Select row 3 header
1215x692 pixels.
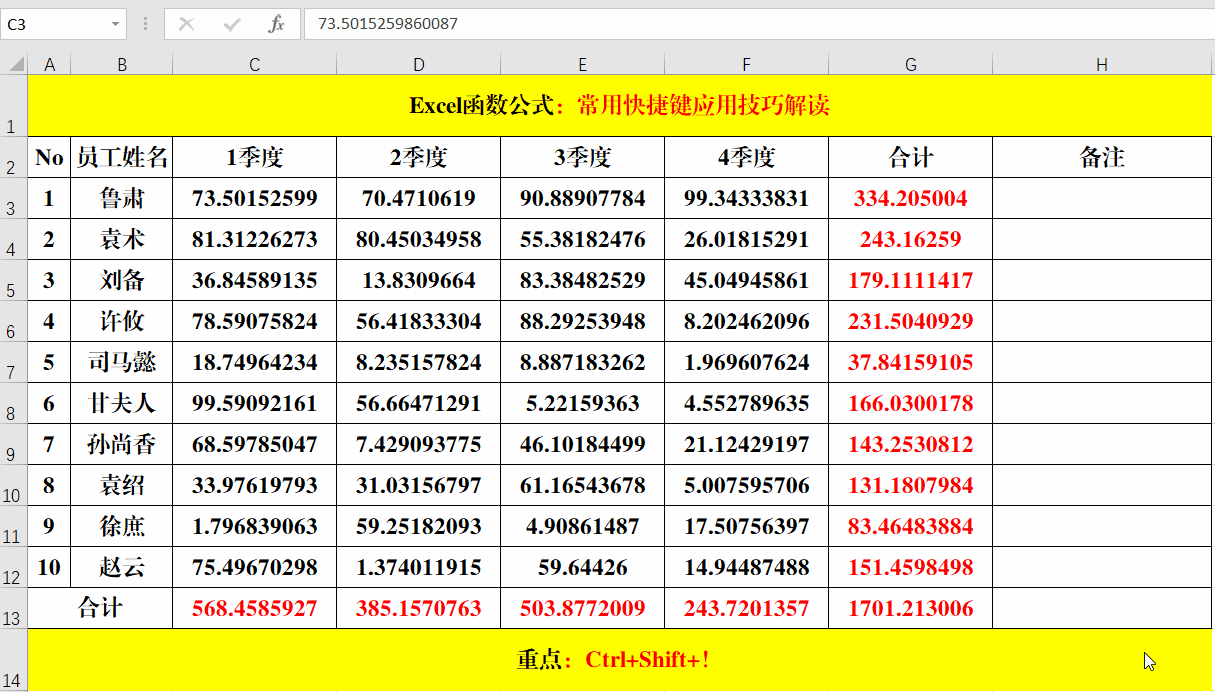(x=13, y=198)
